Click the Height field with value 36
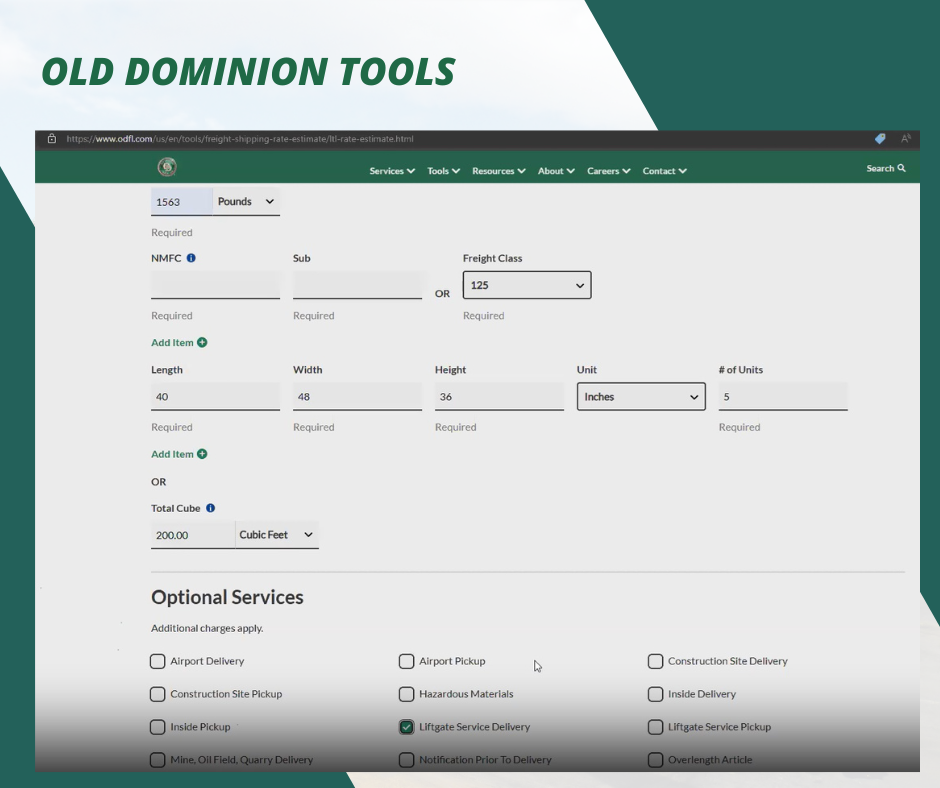Image resolution: width=940 pixels, height=788 pixels. (499, 396)
